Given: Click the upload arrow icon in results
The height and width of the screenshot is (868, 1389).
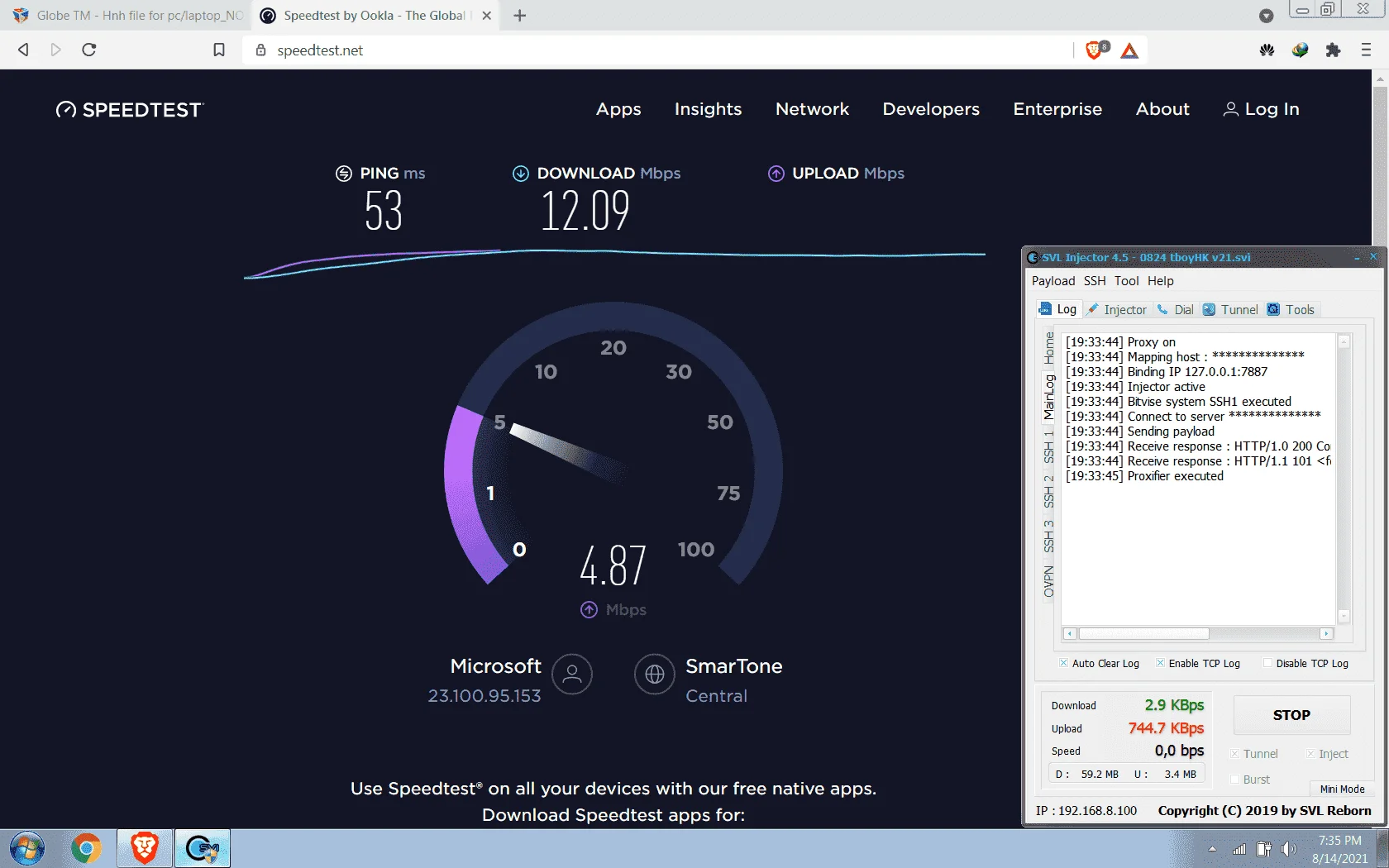Looking at the screenshot, I should (776, 174).
